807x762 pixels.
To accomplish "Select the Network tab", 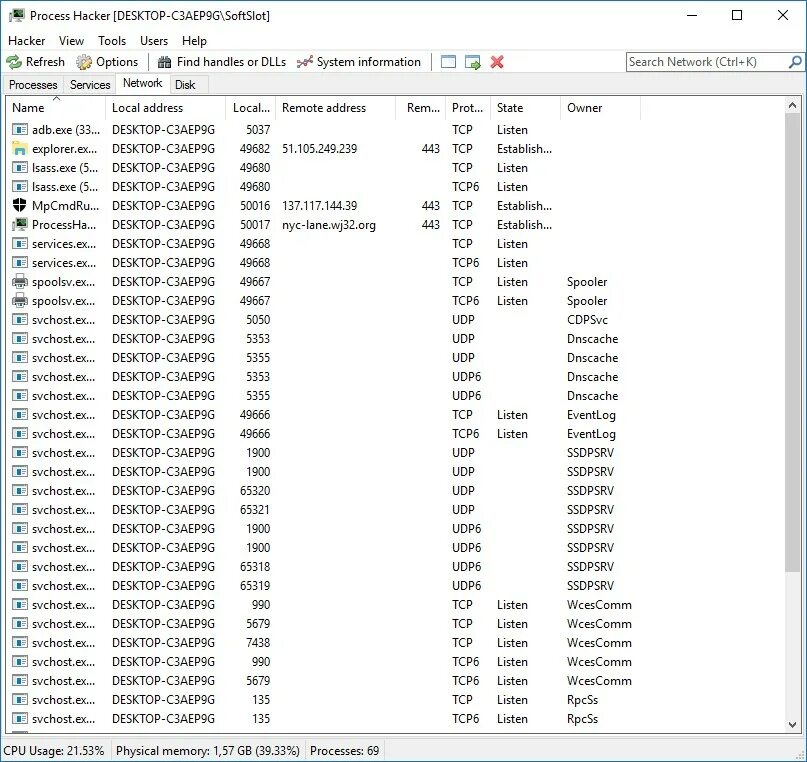I will [143, 83].
